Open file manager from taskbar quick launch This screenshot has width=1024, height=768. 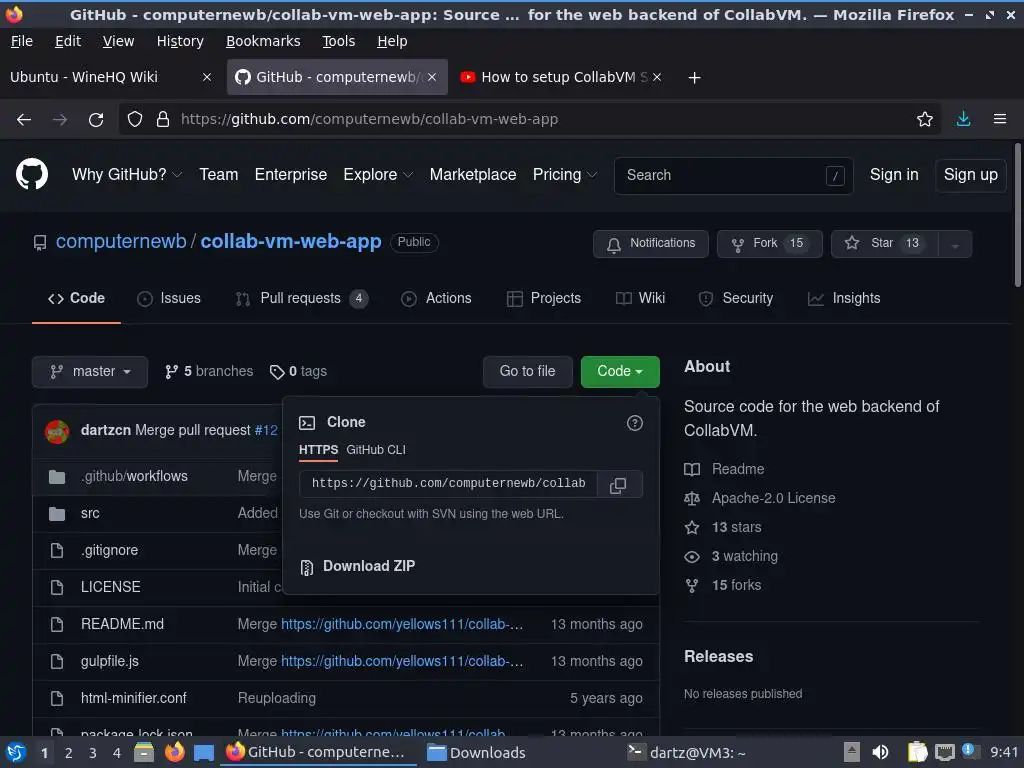pos(144,752)
